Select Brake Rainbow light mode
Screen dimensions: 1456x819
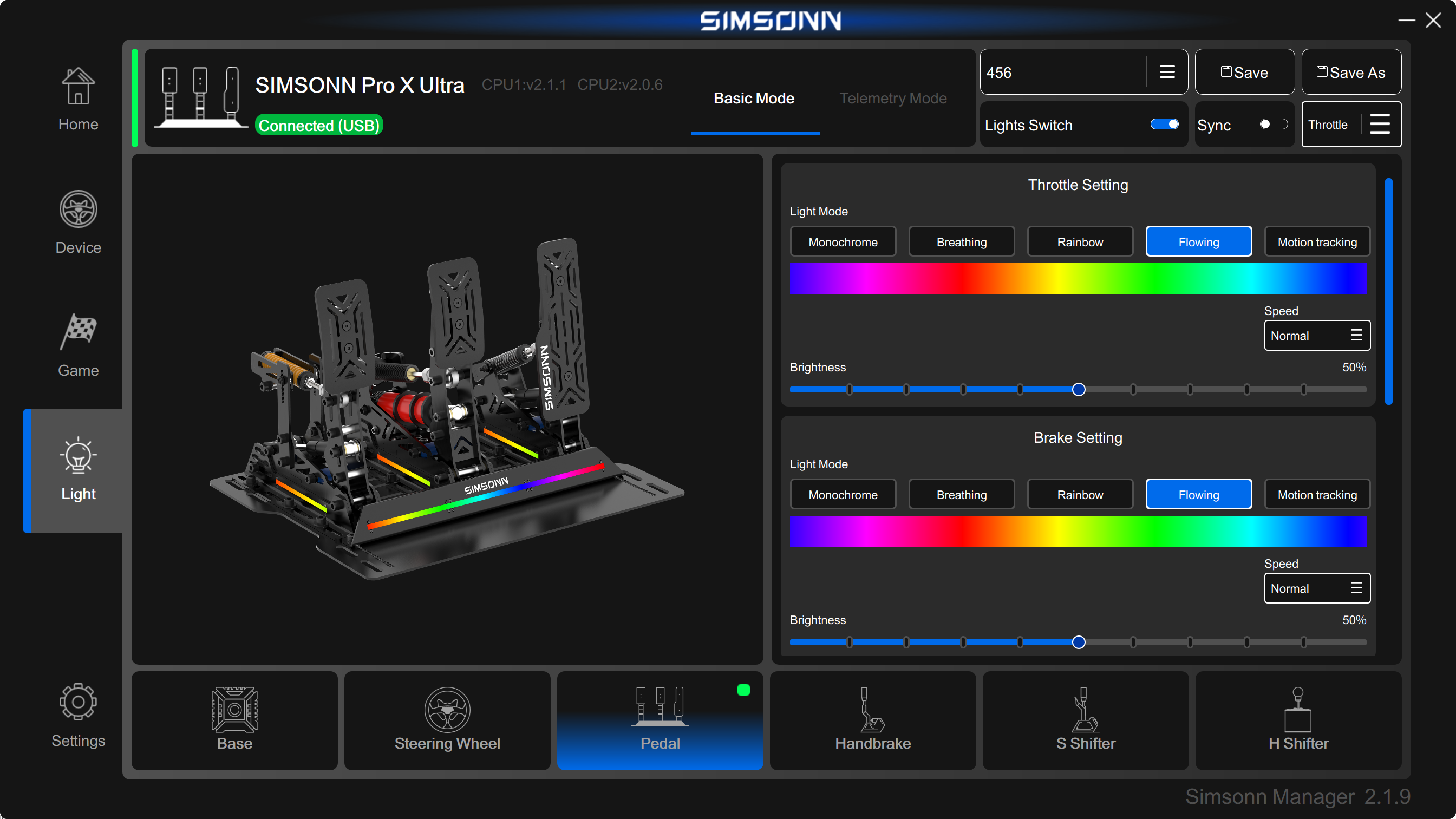point(1080,495)
